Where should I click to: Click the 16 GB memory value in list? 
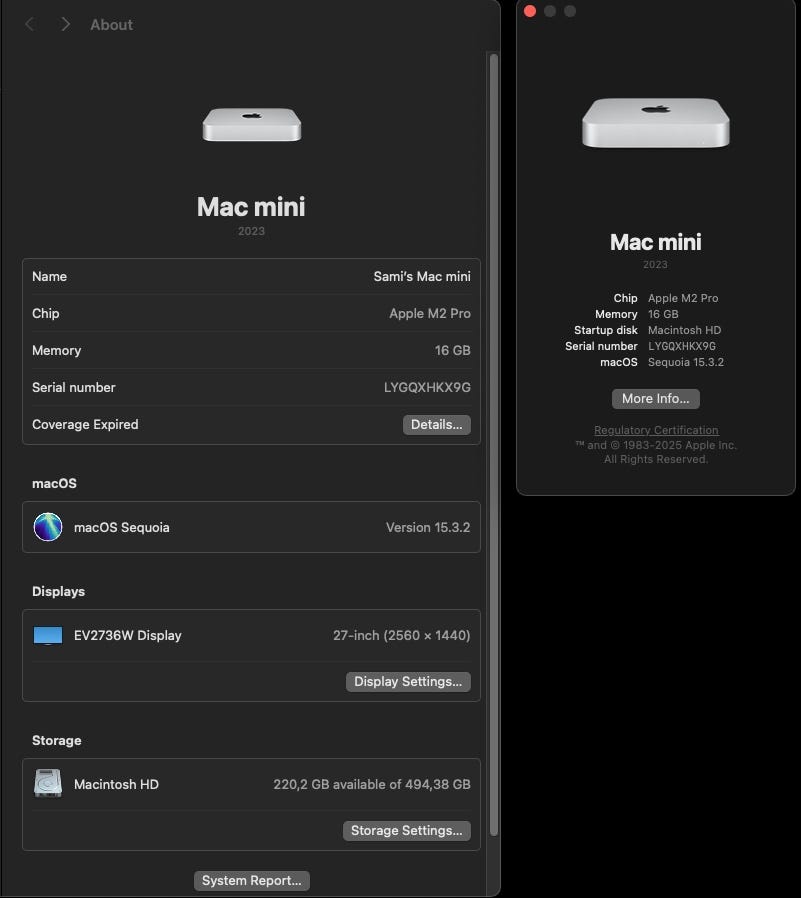pyautogui.click(x=452, y=350)
